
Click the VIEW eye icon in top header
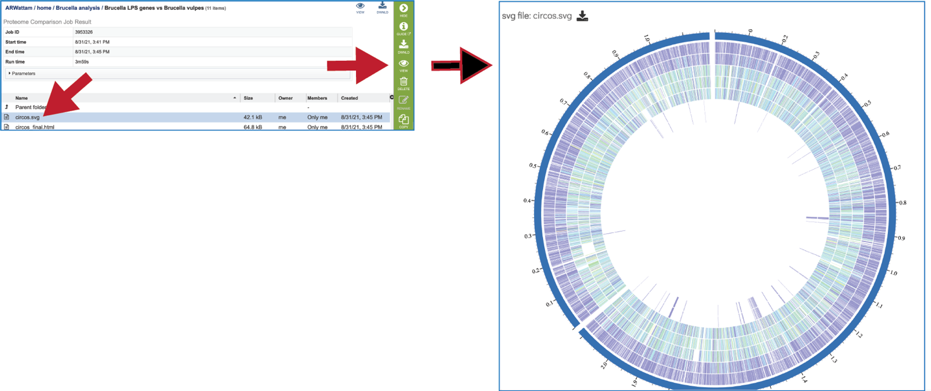[360, 8]
